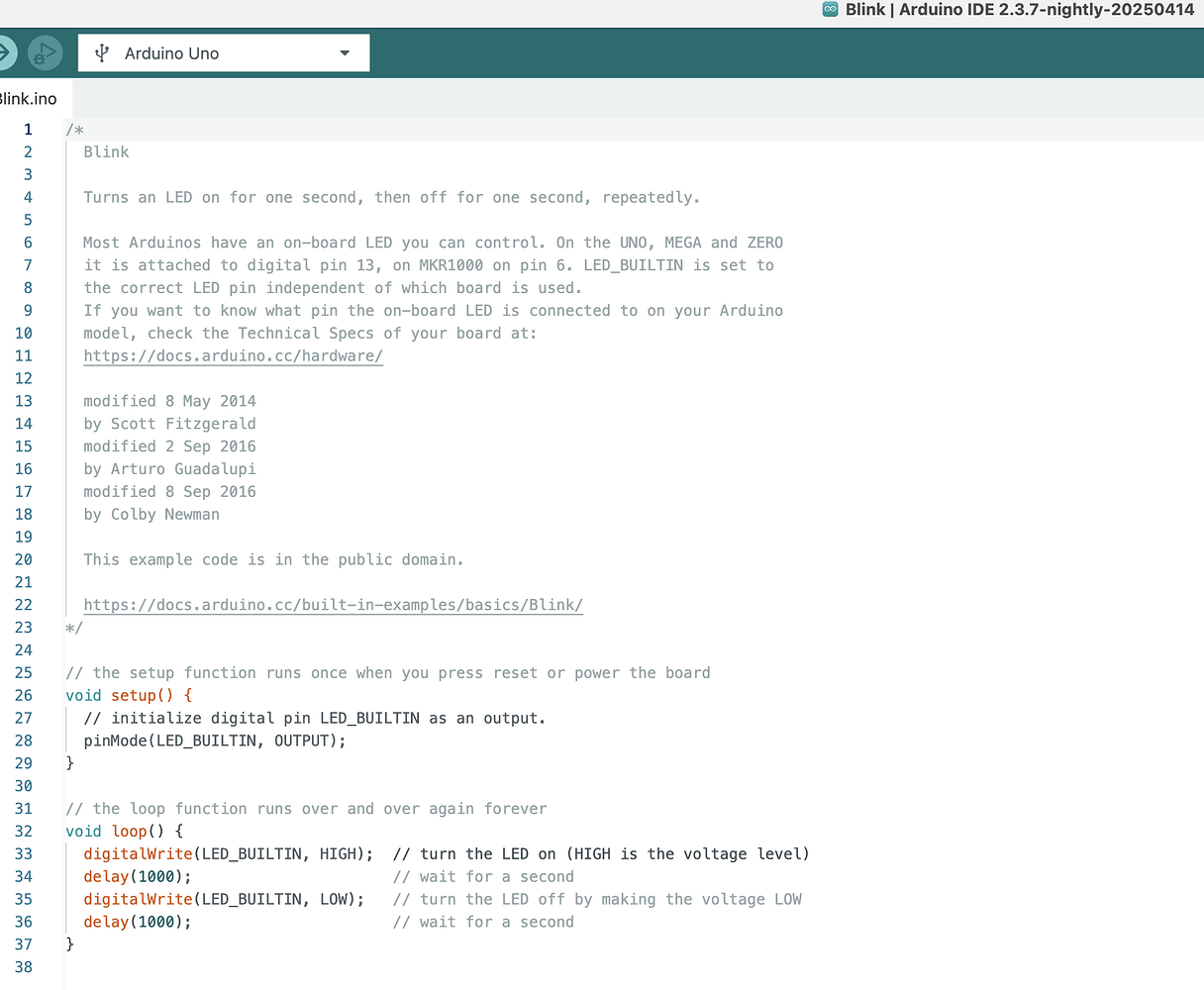Open the built-in-examples Blink link

333,604
